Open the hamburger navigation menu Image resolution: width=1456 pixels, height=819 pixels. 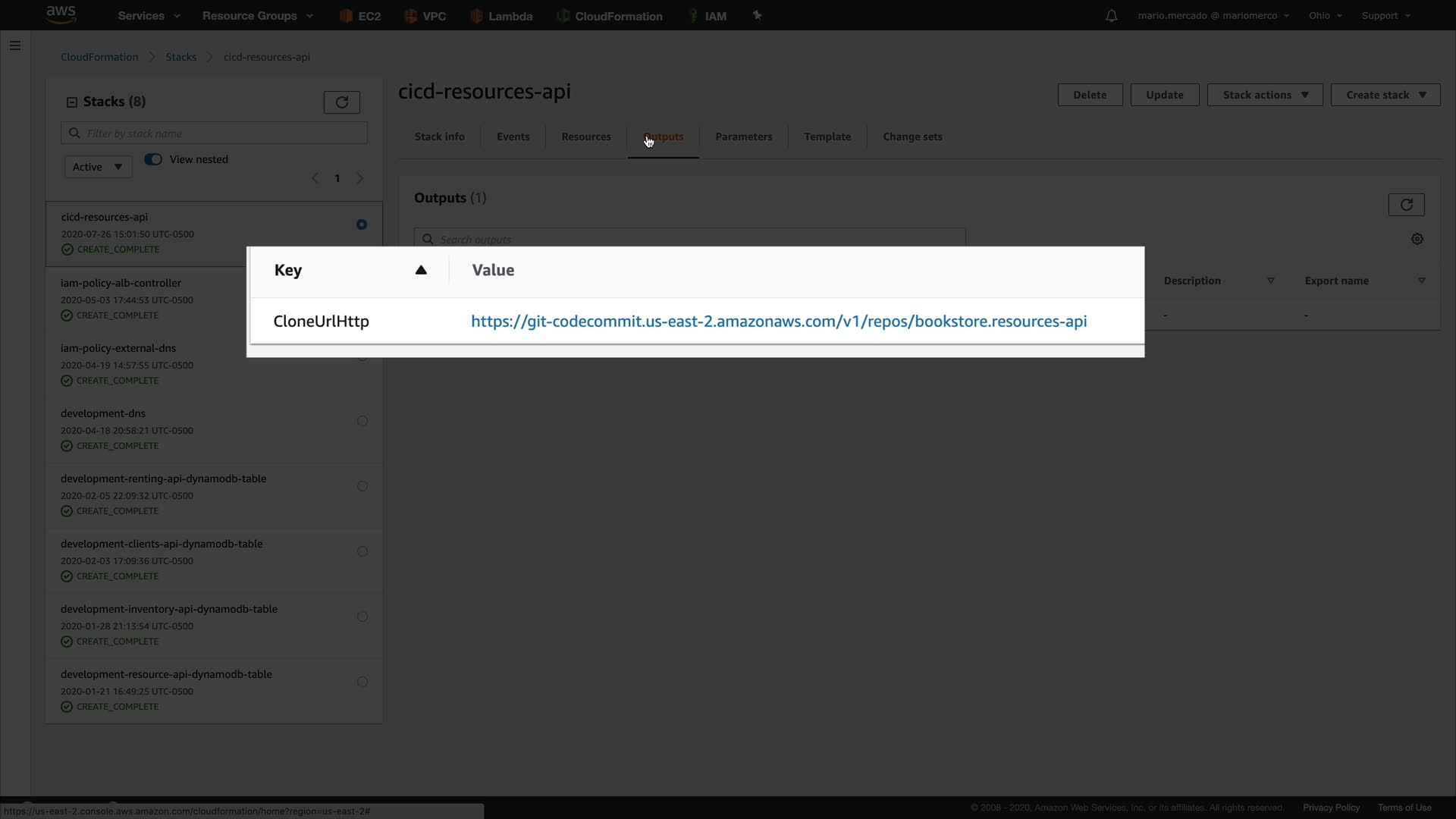click(x=14, y=45)
